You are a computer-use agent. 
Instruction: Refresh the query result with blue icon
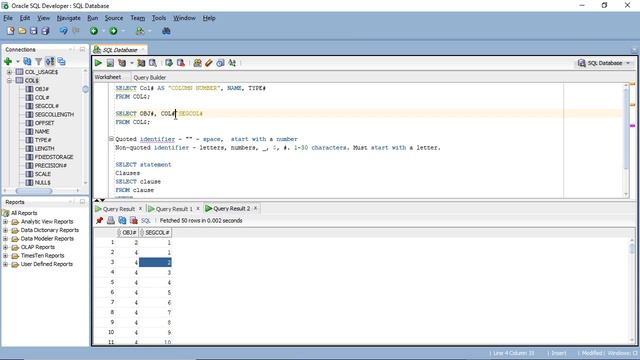coord(122,220)
